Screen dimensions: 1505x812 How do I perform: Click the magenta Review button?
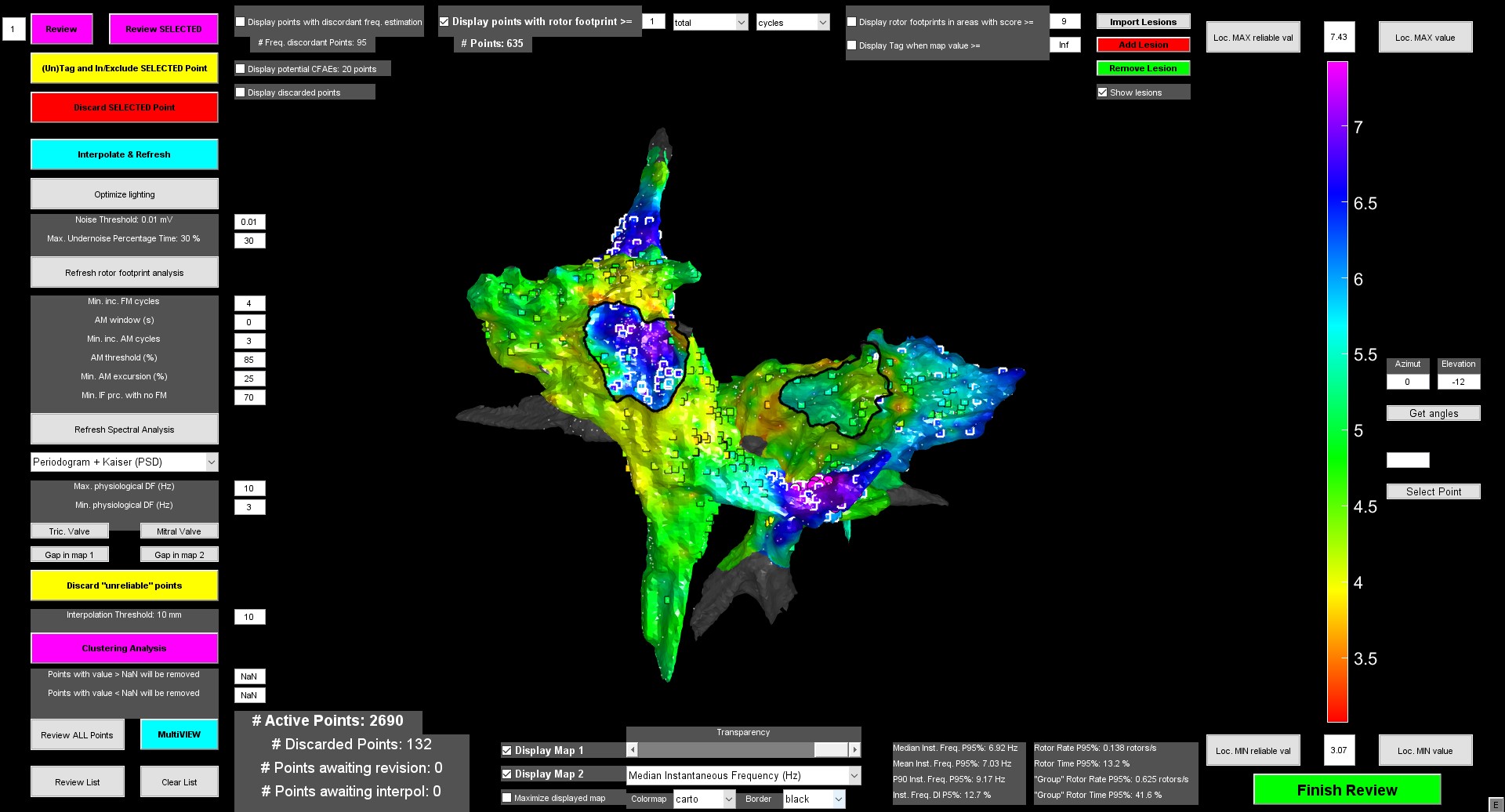tap(61, 29)
